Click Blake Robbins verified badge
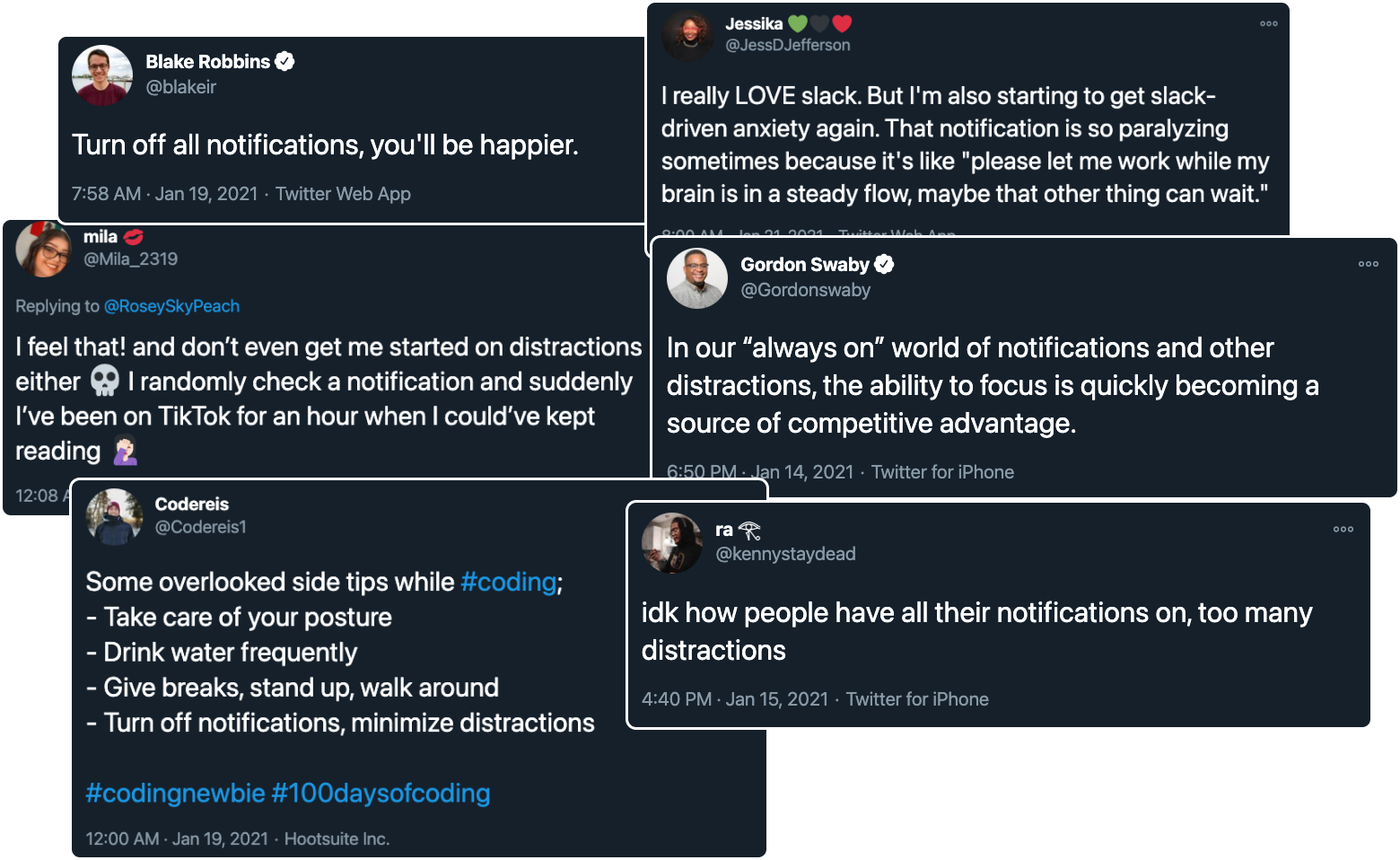The image size is (1400, 860). tap(284, 61)
